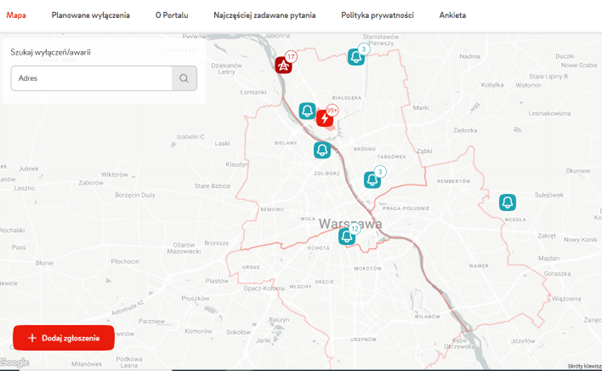This screenshot has height=371, width=602.
Task: Click the Wawer district label
Action: tap(479, 266)
